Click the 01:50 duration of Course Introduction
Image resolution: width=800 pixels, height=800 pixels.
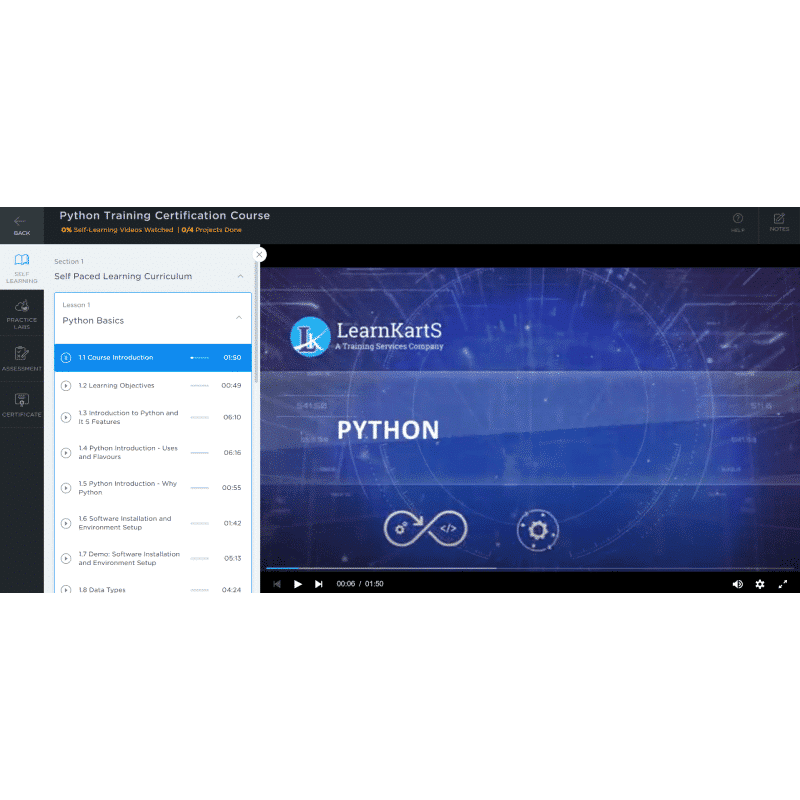pyautogui.click(x=232, y=358)
